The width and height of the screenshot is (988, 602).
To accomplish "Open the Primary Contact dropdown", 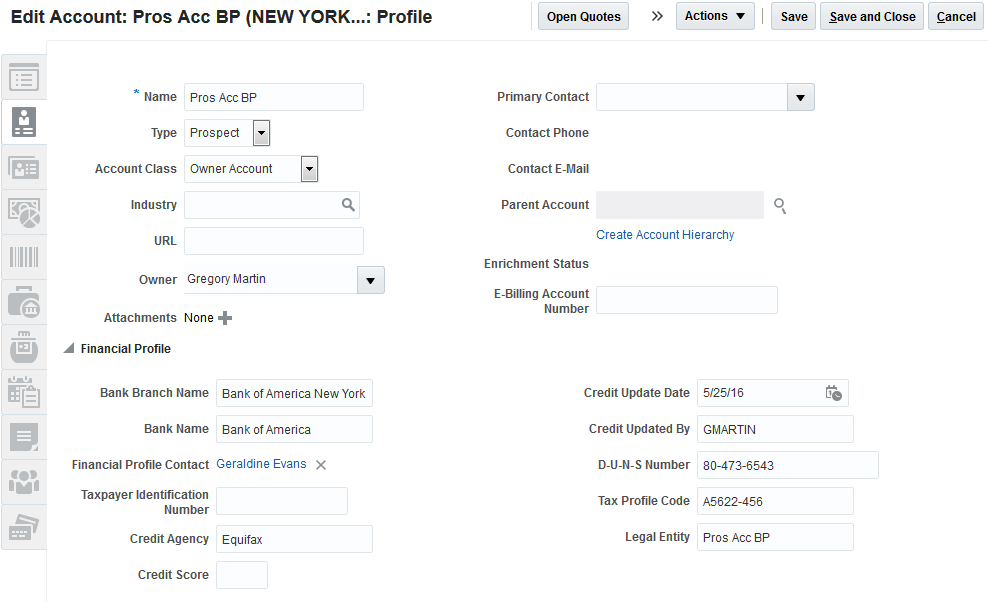I will point(800,97).
